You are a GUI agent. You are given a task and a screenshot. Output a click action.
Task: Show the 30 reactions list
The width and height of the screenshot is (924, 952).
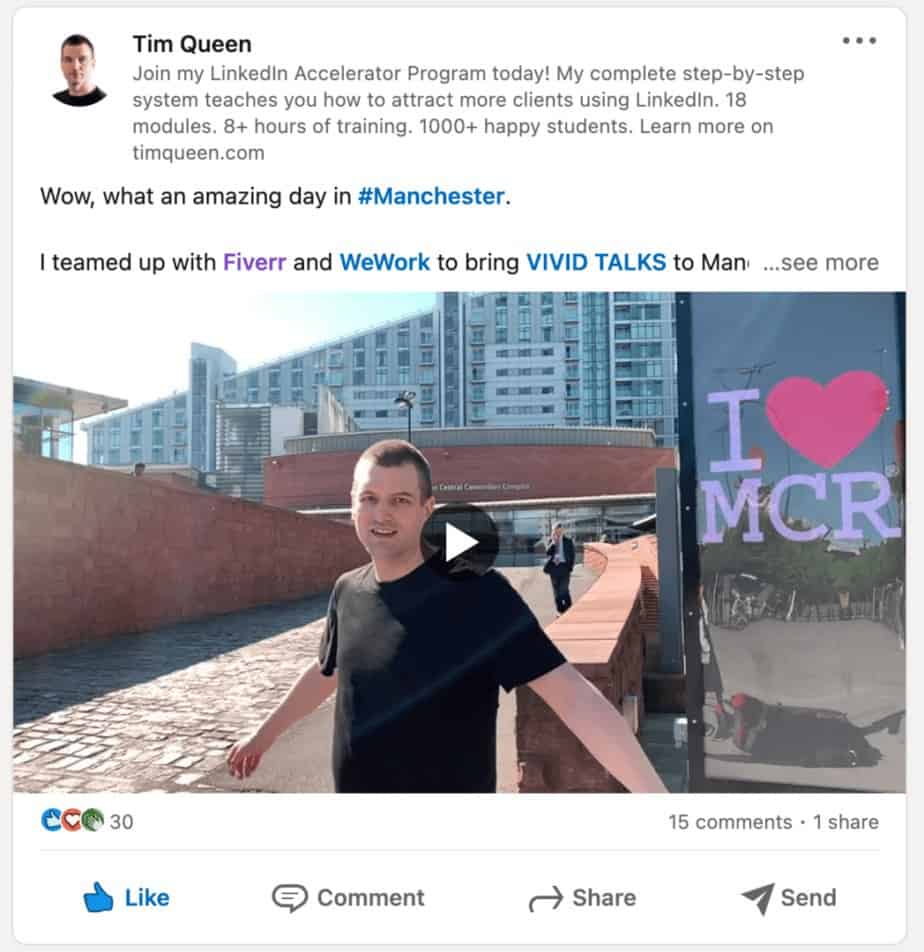click(x=121, y=821)
